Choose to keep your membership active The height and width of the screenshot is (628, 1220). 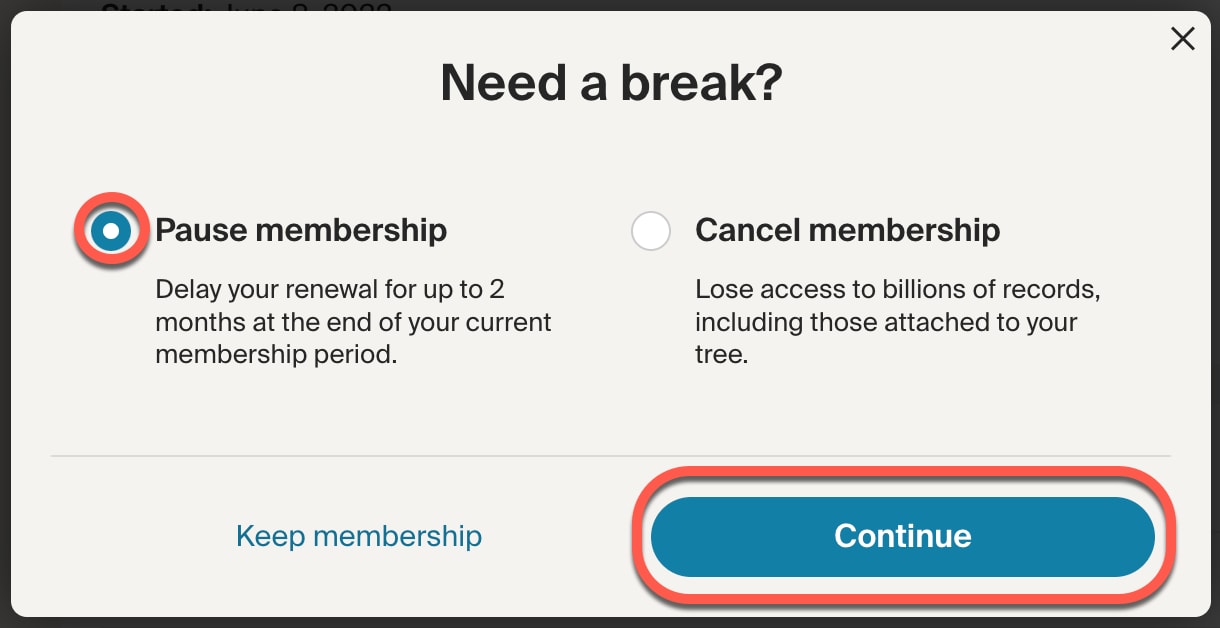tap(359, 536)
